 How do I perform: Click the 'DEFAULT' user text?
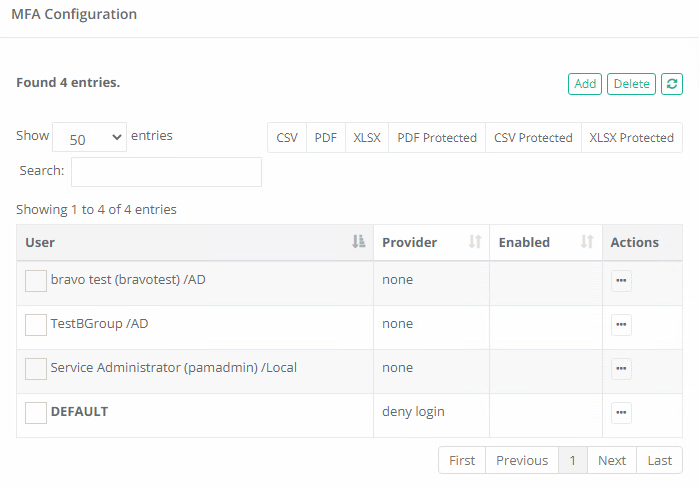coord(79,411)
